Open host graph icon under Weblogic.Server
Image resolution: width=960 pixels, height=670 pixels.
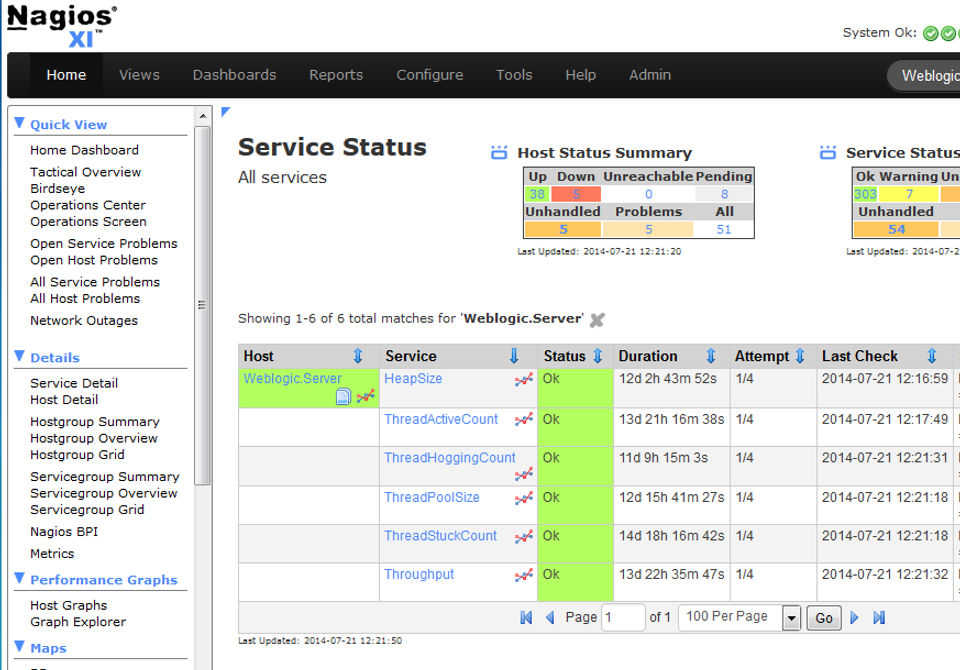[x=366, y=396]
